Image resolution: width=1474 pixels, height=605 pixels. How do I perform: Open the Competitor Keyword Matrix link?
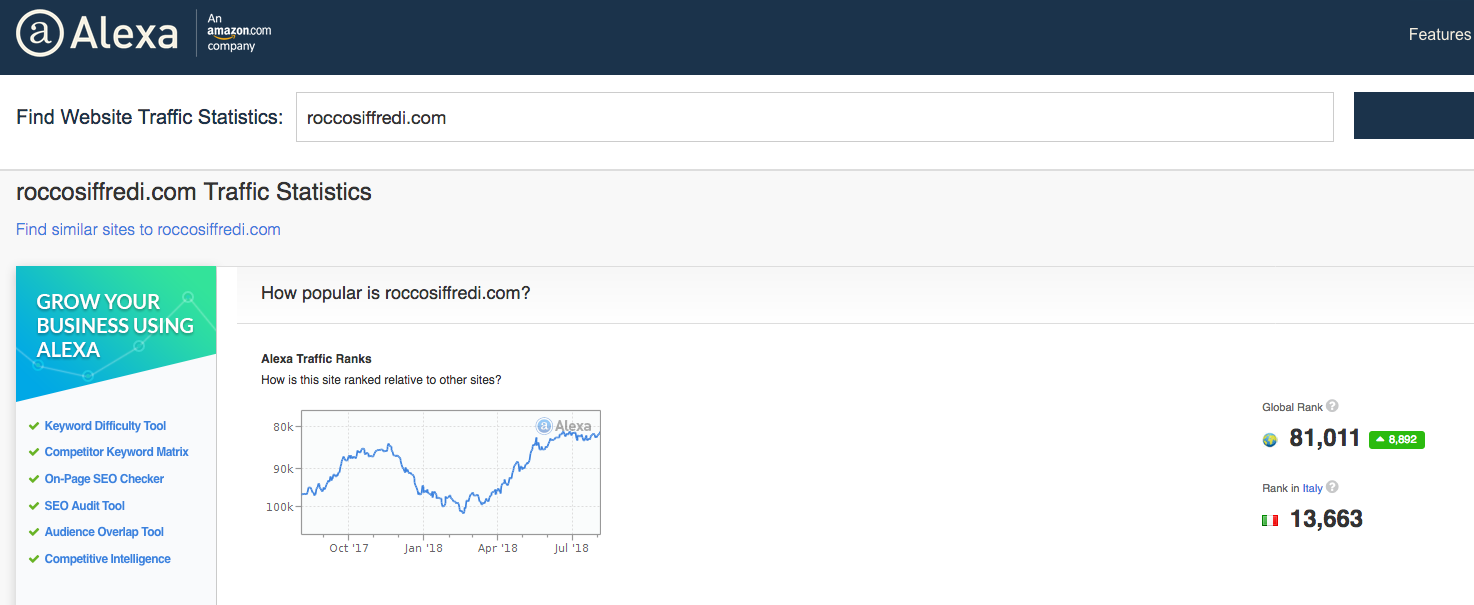[x=116, y=452]
